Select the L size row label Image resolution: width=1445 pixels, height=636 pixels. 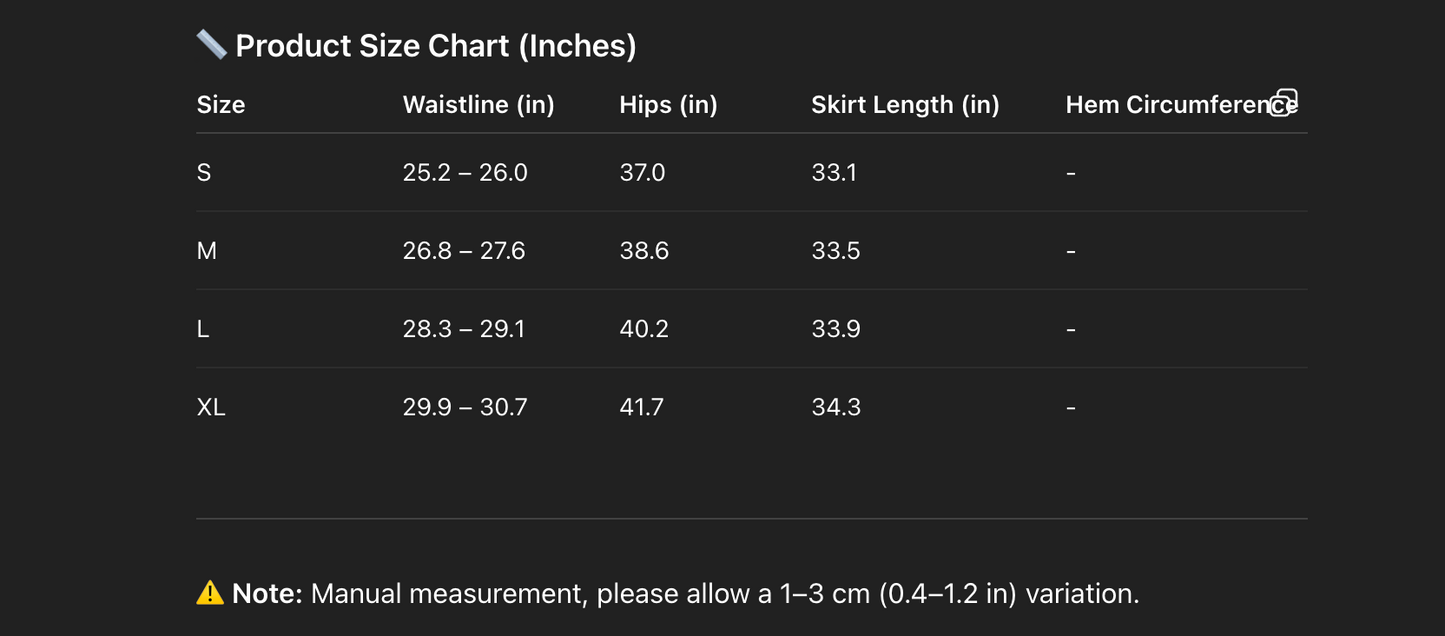point(203,329)
